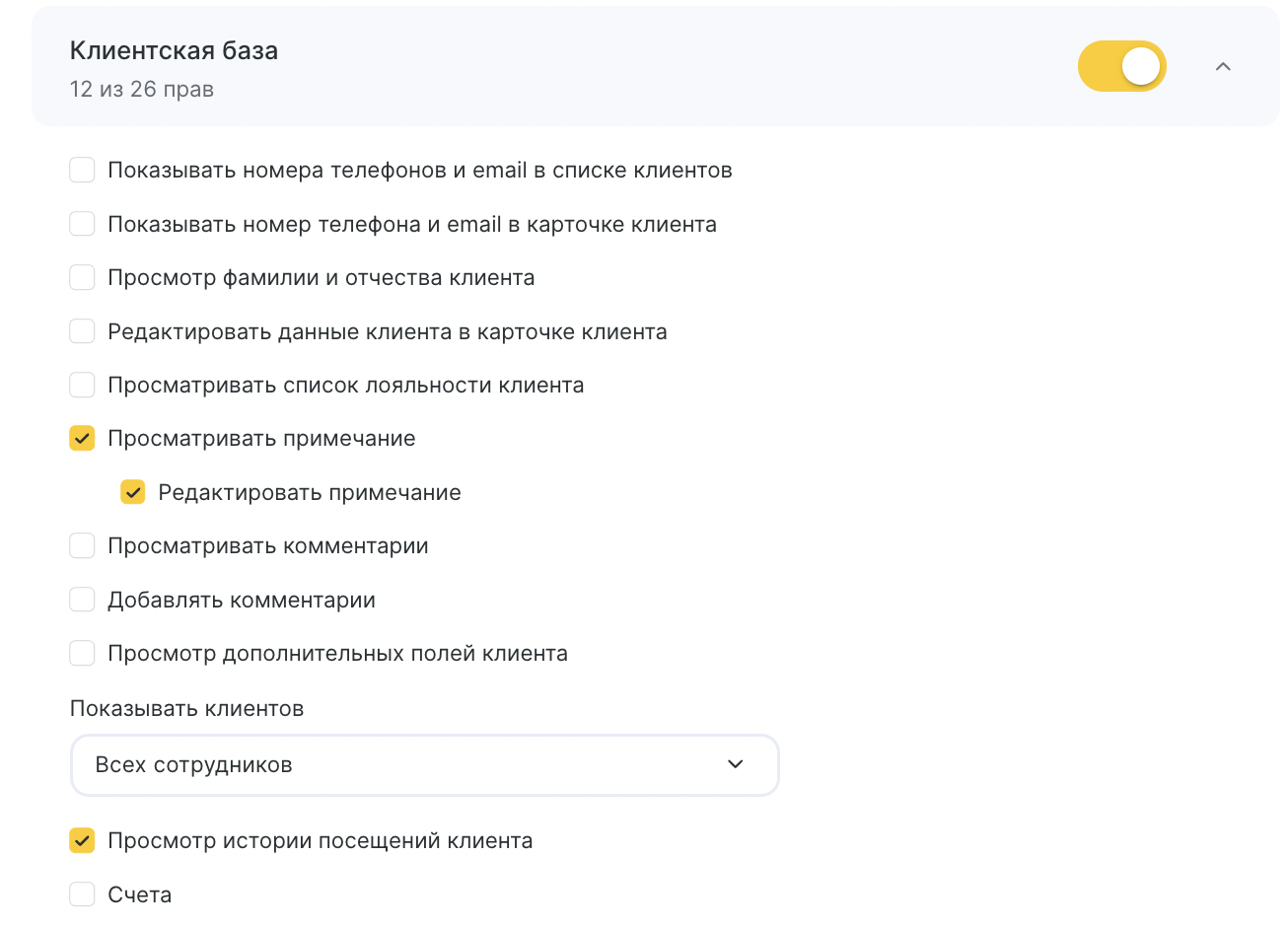
Task: Uncheck Просмотр истории посещений клиента
Action: (x=82, y=840)
